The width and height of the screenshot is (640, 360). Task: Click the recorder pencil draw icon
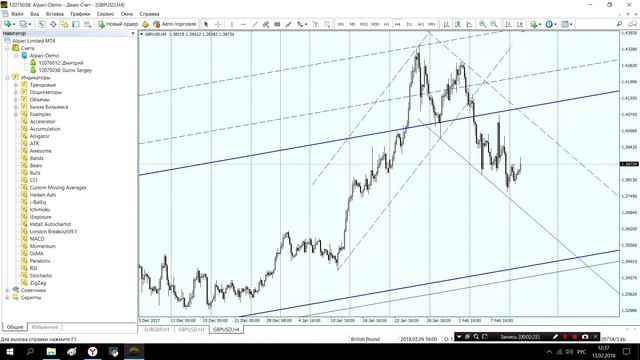click(555, 337)
